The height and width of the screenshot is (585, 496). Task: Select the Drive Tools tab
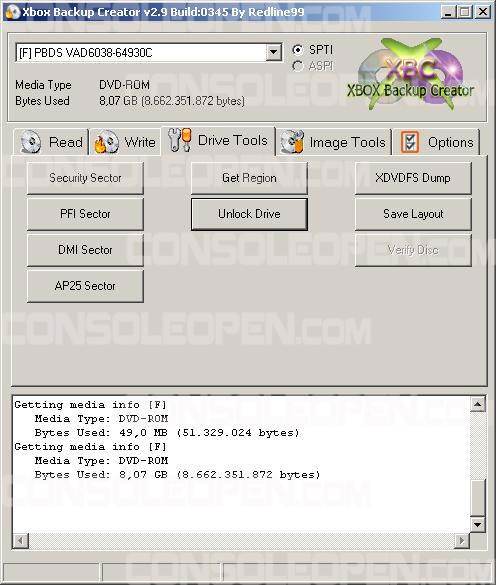pos(218,141)
